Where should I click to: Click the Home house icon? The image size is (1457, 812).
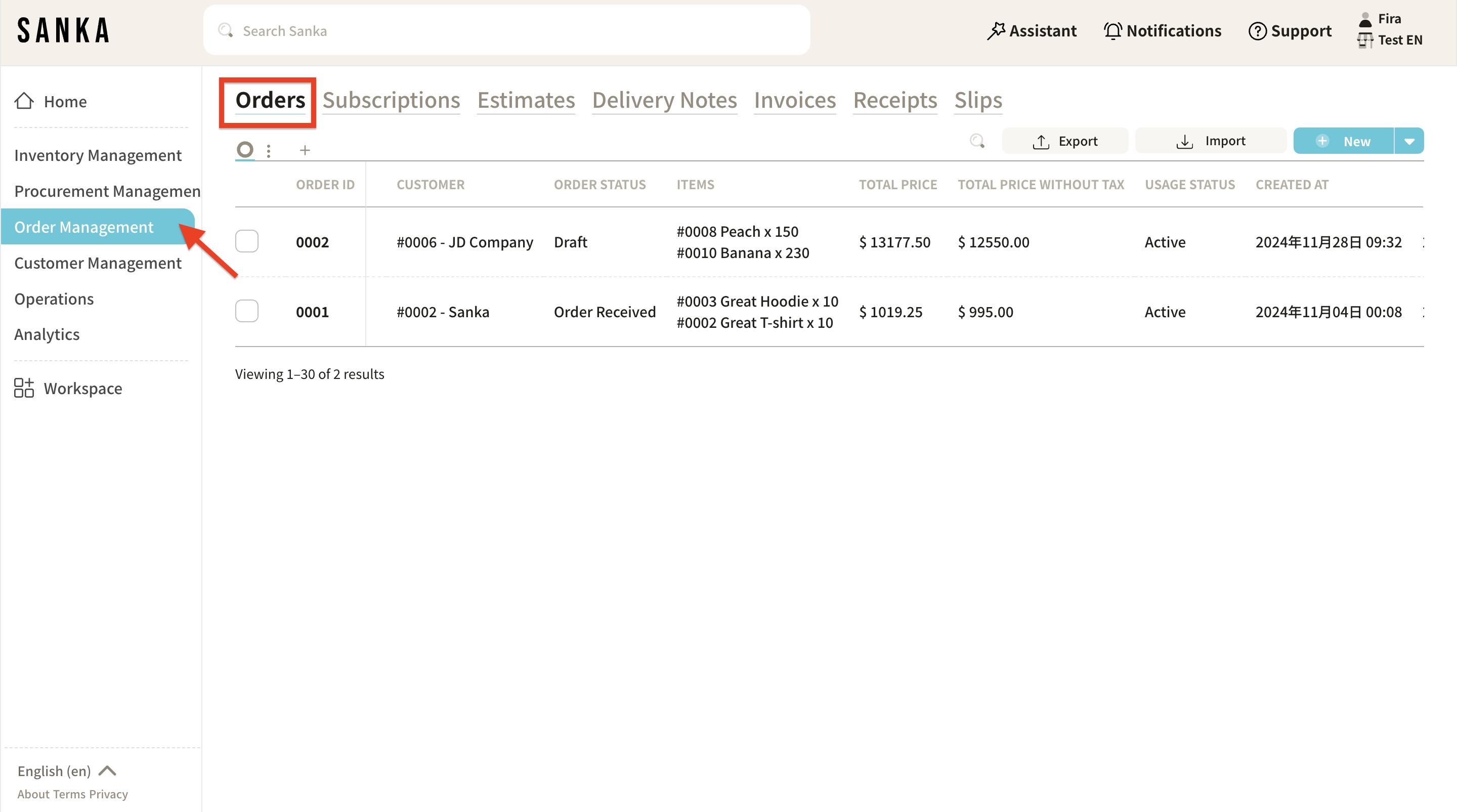pos(24,101)
